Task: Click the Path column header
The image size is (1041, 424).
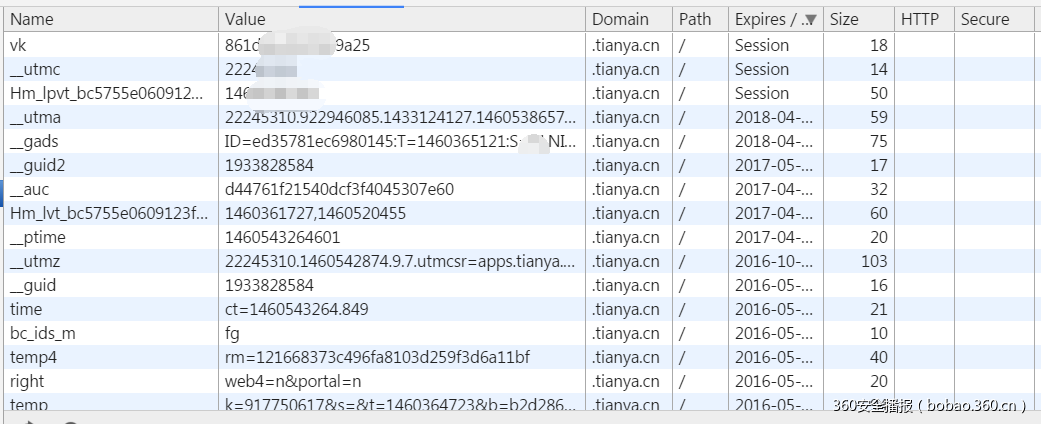Action: (695, 19)
